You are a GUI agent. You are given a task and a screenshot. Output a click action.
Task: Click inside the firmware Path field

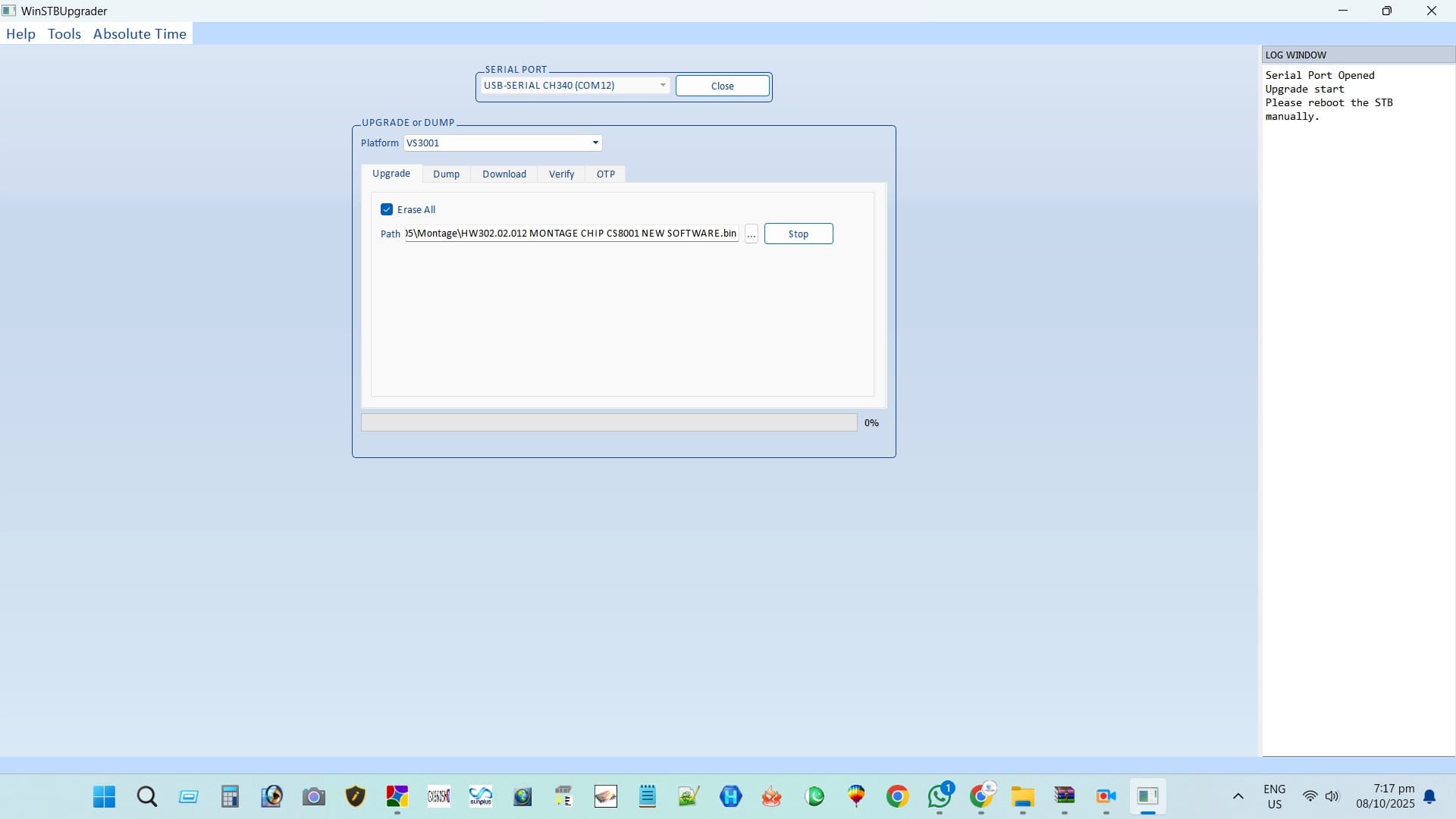click(569, 234)
